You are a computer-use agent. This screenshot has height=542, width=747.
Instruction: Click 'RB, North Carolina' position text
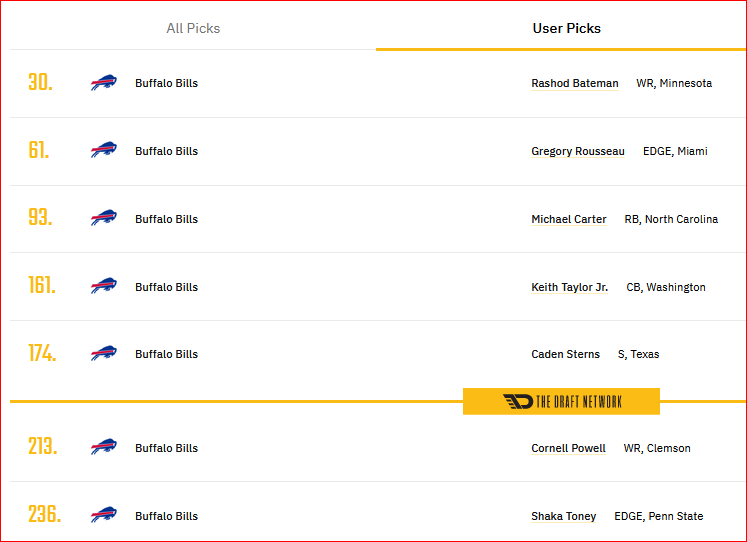pyautogui.click(x=671, y=219)
